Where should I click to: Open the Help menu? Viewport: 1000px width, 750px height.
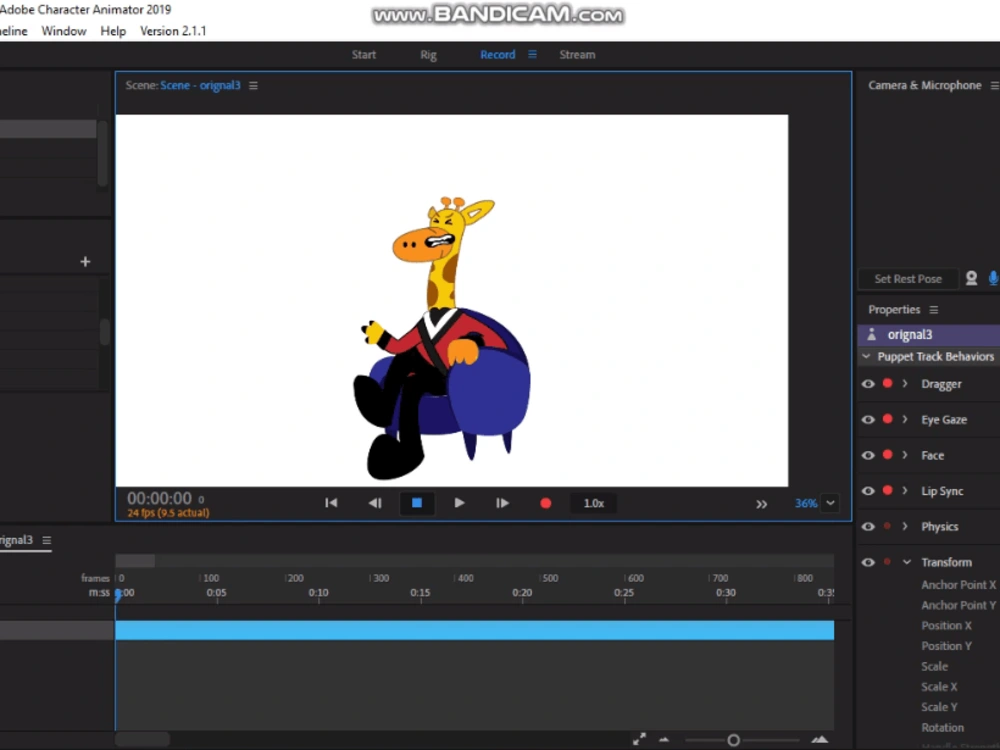click(113, 31)
